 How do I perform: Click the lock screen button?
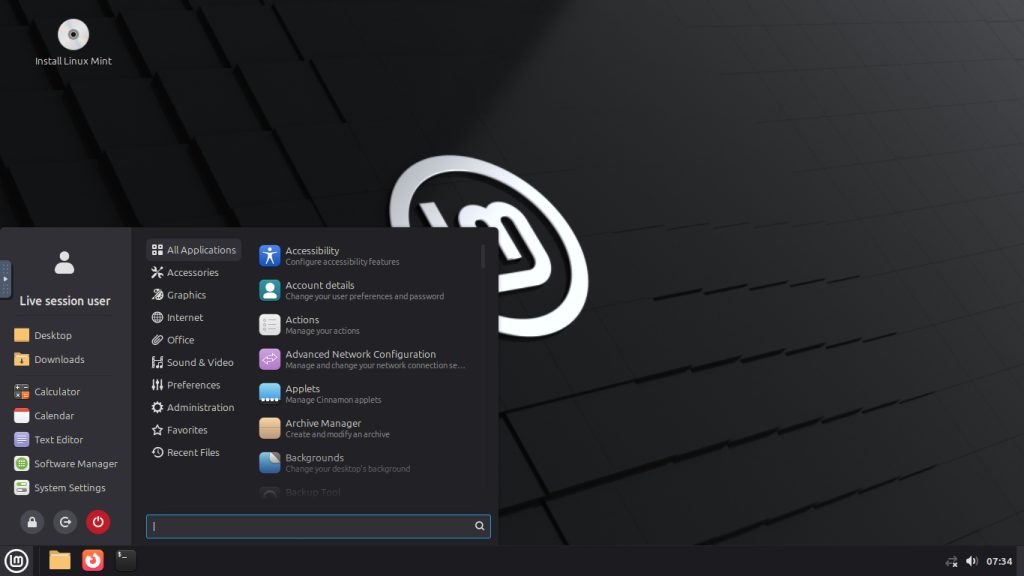pos(32,522)
